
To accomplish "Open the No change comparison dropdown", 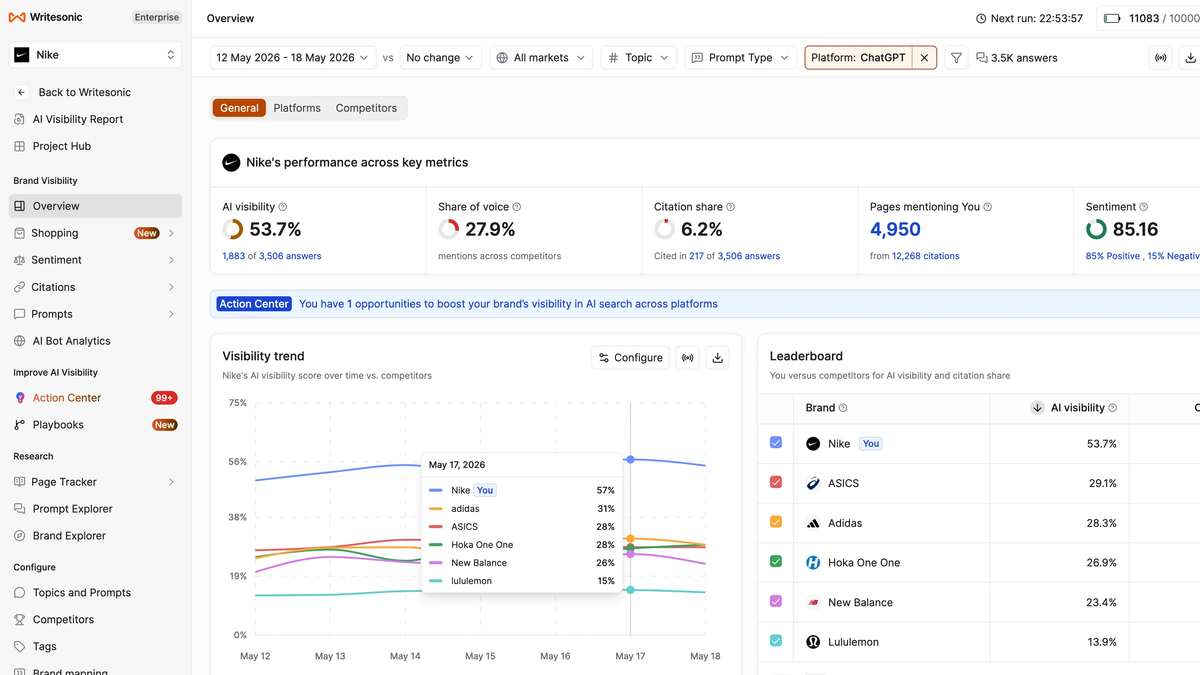I will (x=440, y=58).
